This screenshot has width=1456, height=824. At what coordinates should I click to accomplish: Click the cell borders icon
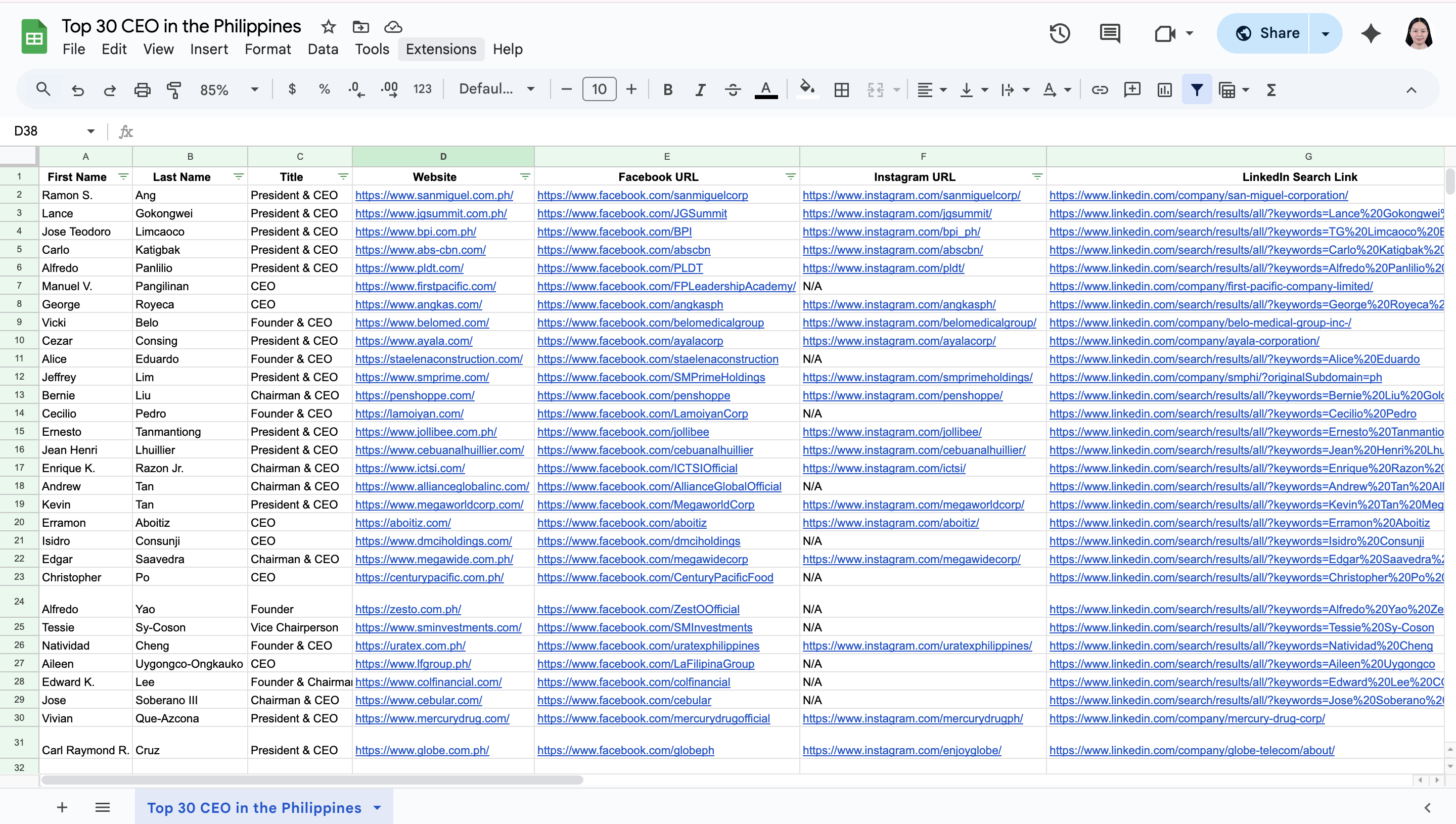pyautogui.click(x=841, y=89)
